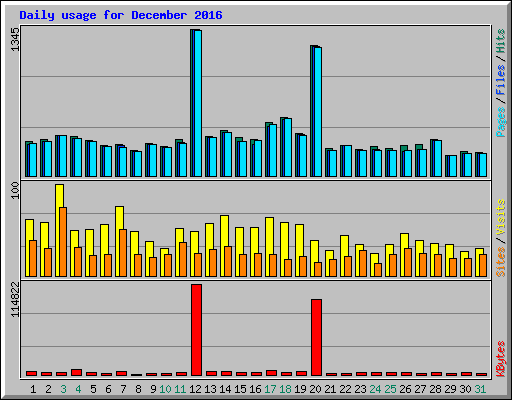512x400 pixels.
Task: Click the 'Sites' legend label
Action: tap(500, 262)
